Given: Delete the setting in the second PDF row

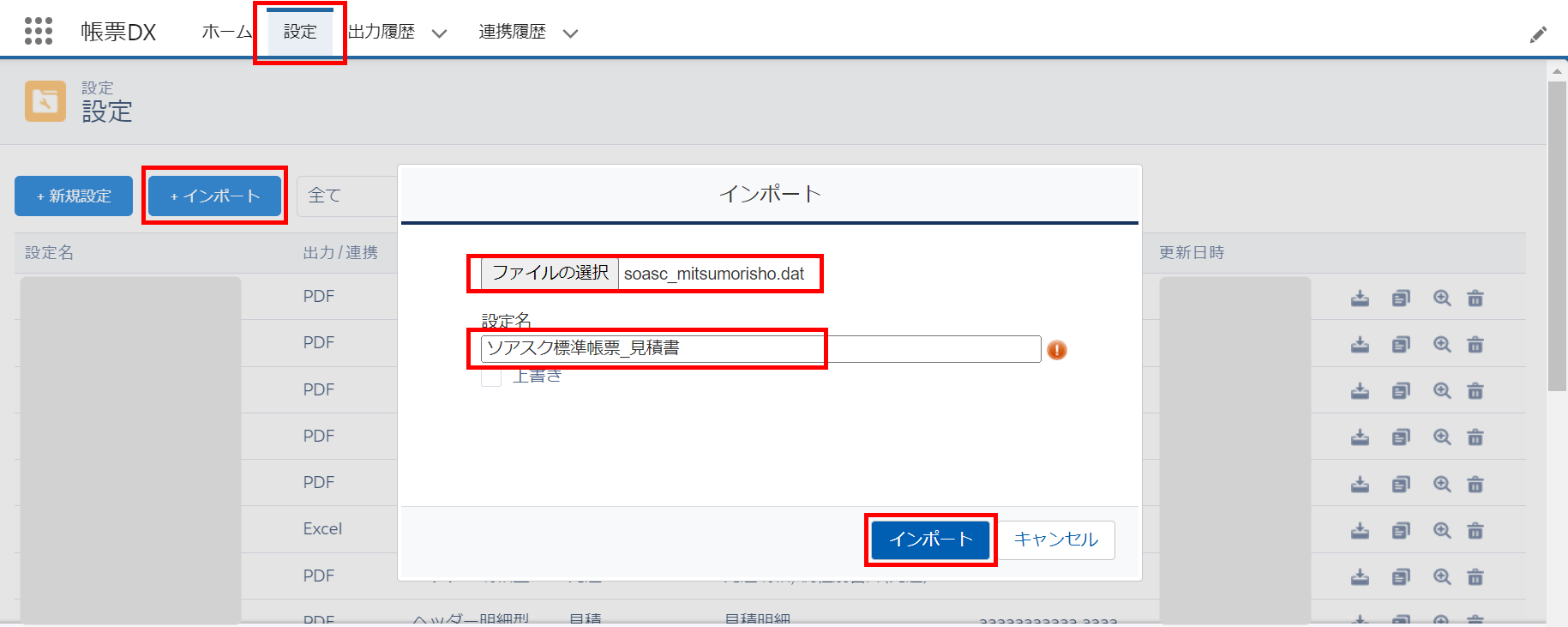Looking at the screenshot, I should [x=1475, y=344].
